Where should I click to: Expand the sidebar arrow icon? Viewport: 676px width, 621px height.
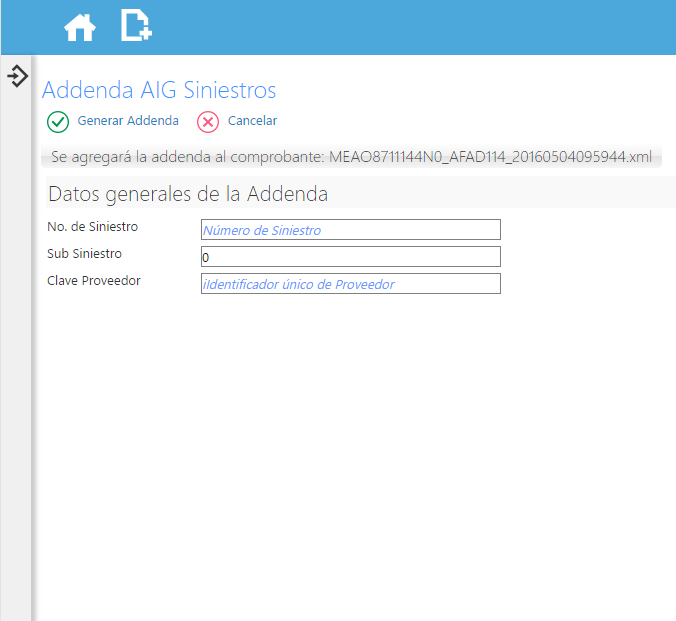(x=18, y=76)
